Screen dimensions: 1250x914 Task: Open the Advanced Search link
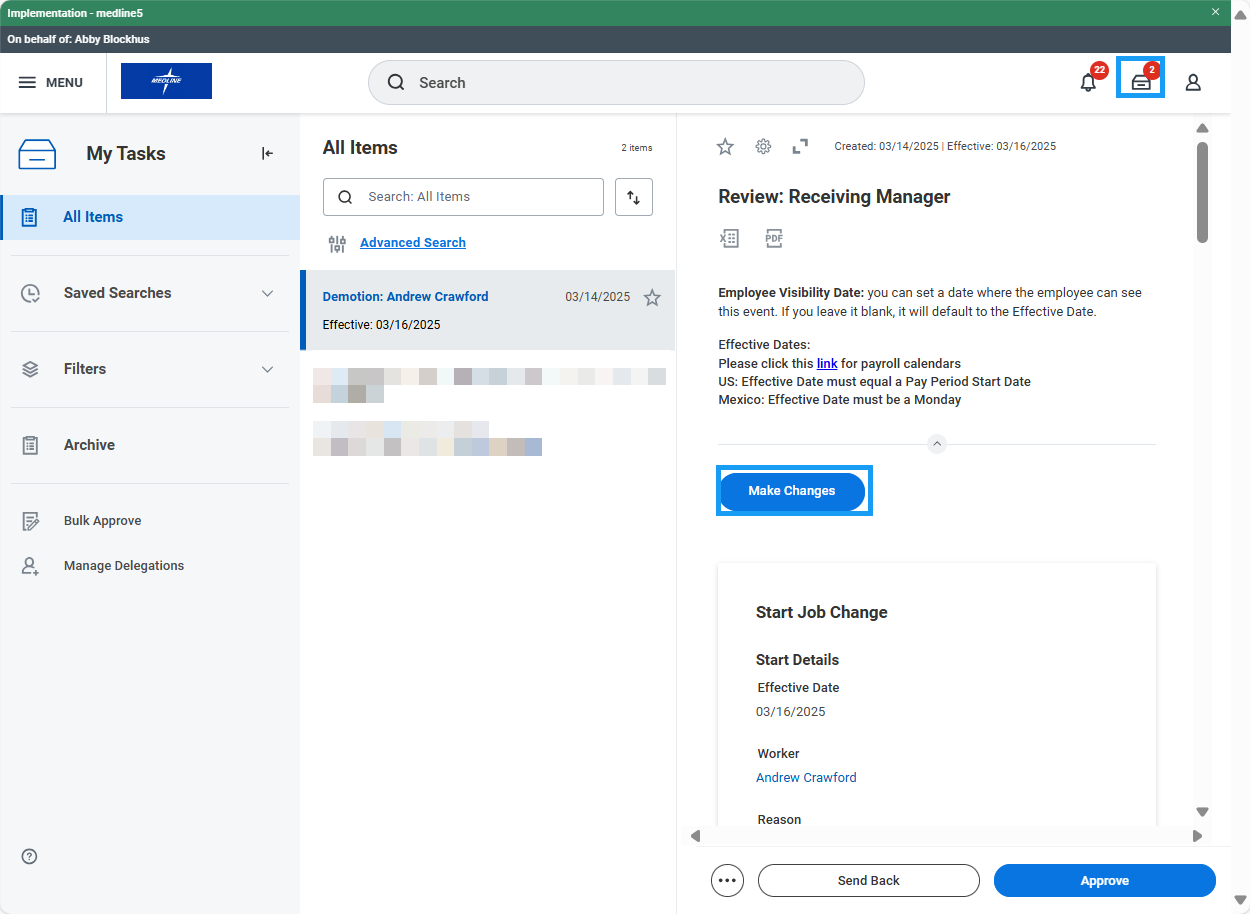point(412,243)
